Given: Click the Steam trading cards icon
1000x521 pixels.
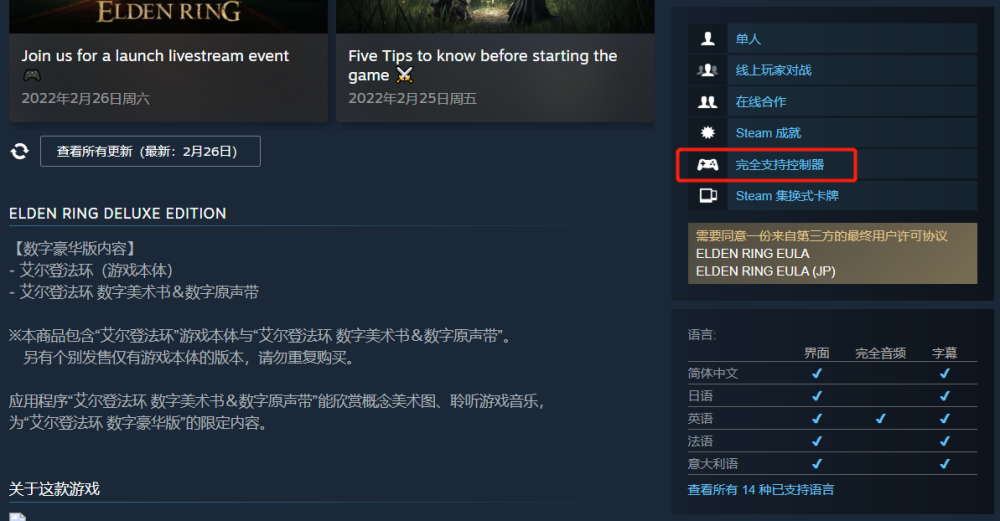Looking at the screenshot, I should [x=708, y=196].
